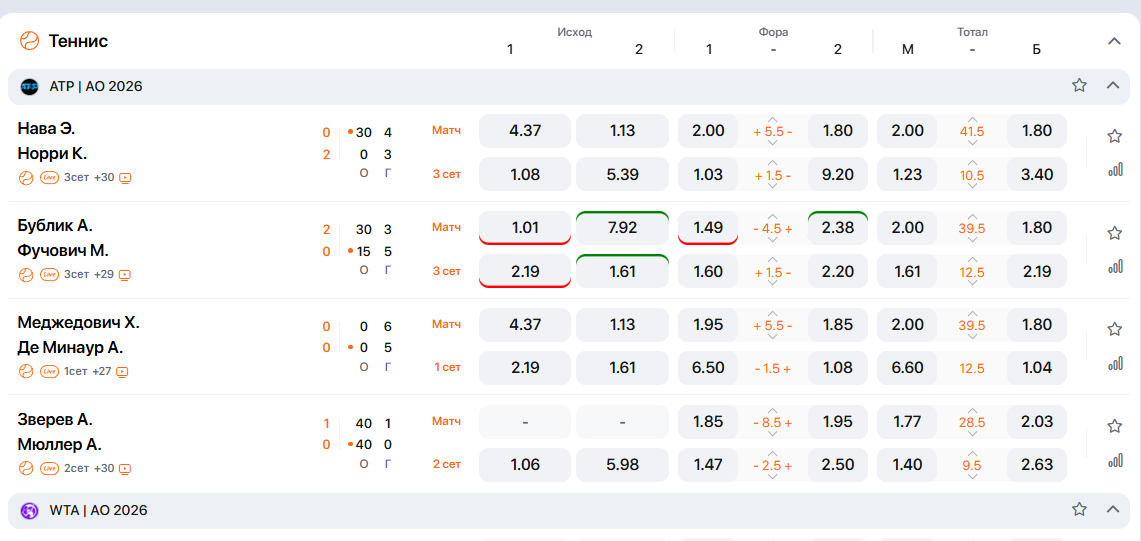Open video stream for Нава vs Норри

click(125, 179)
